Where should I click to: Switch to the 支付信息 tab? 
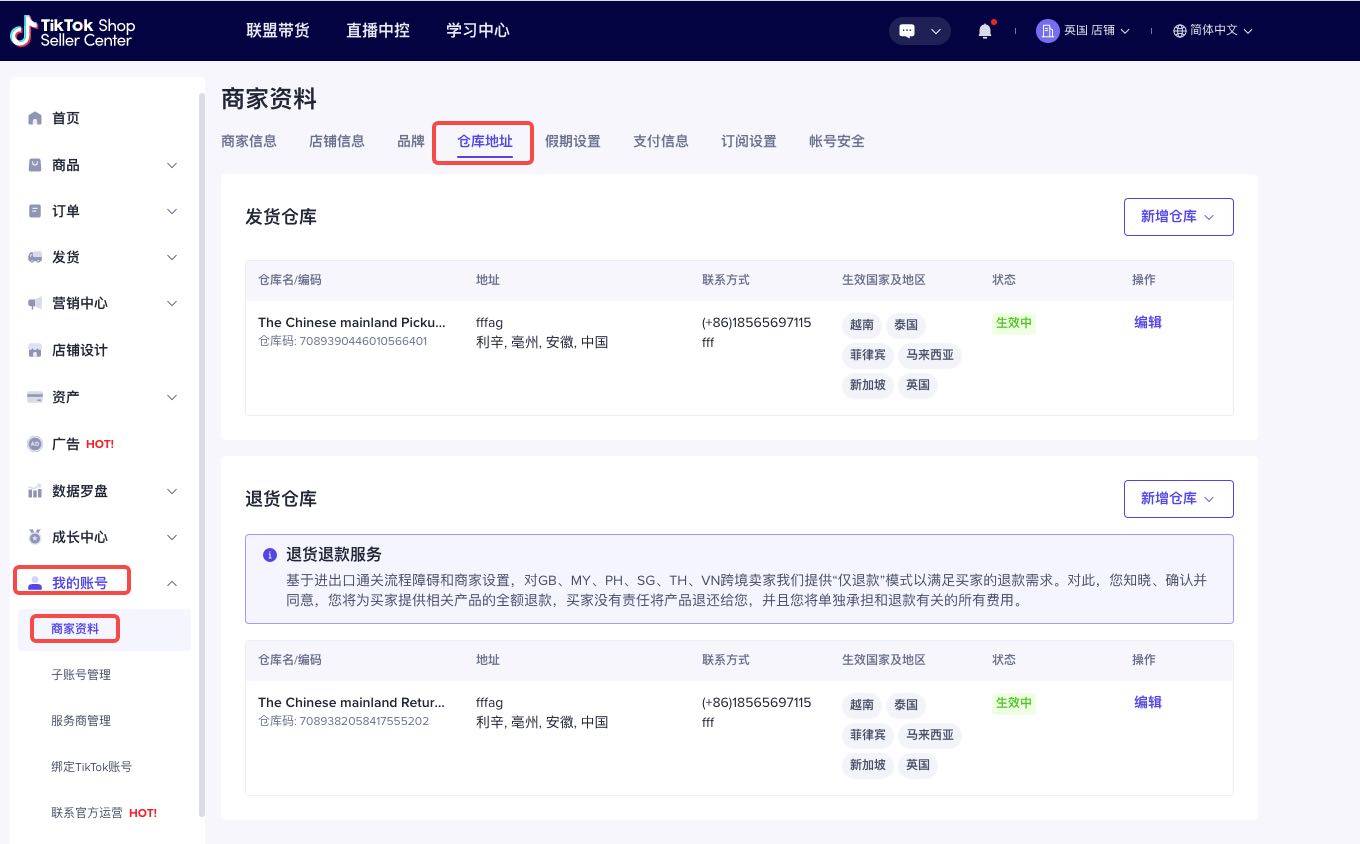pos(661,141)
